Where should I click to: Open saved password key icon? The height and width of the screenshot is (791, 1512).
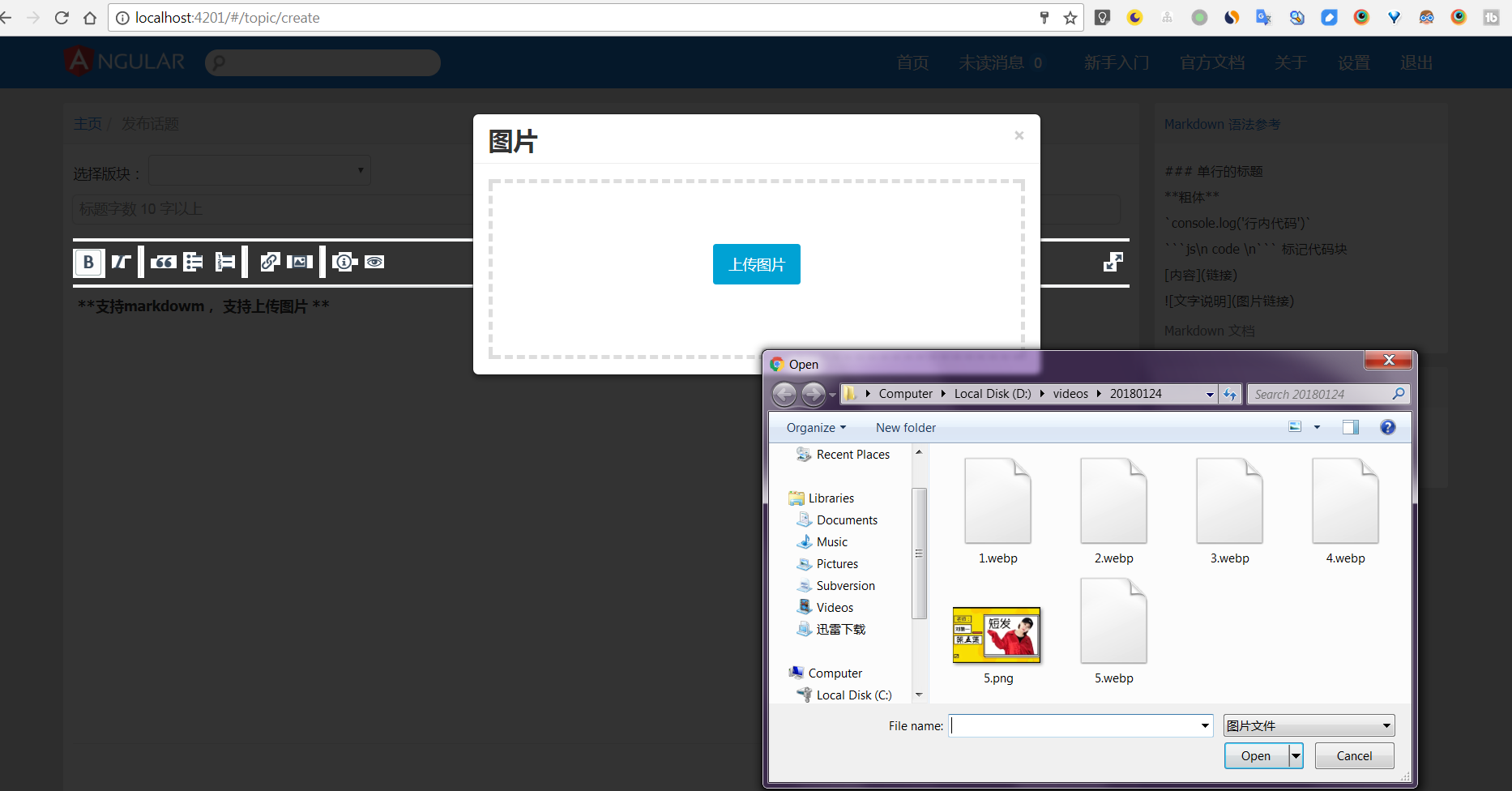[1044, 18]
